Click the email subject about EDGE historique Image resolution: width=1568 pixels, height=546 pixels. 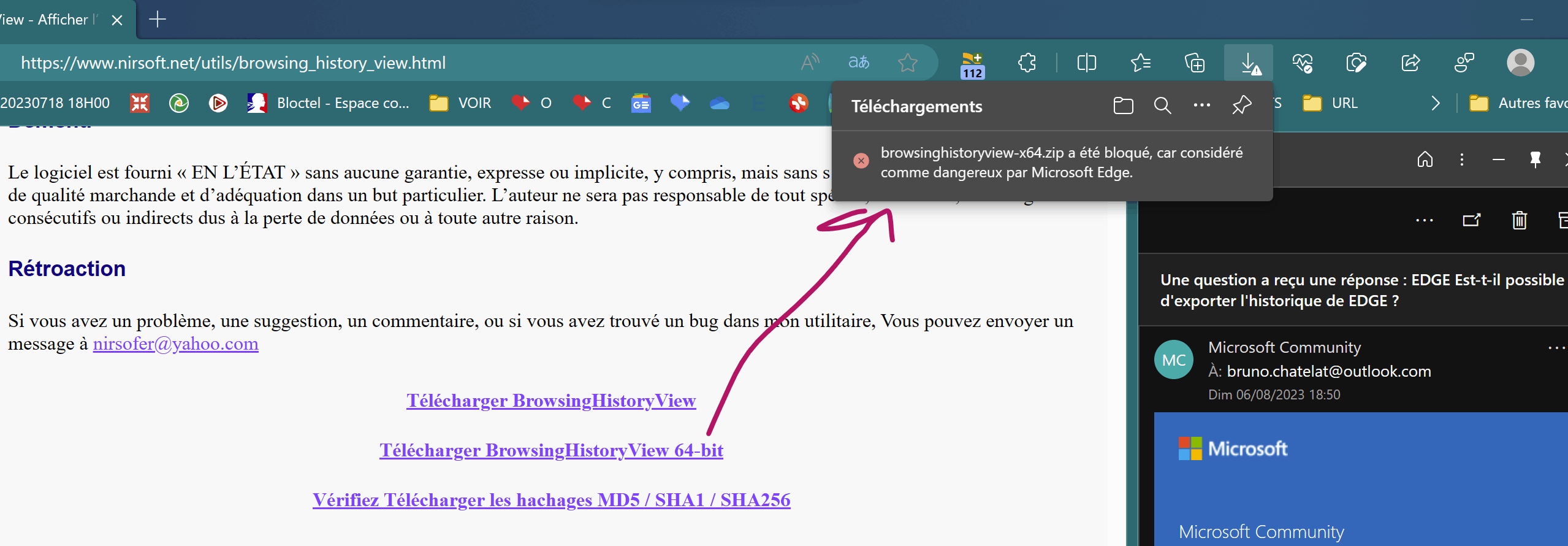point(1362,290)
